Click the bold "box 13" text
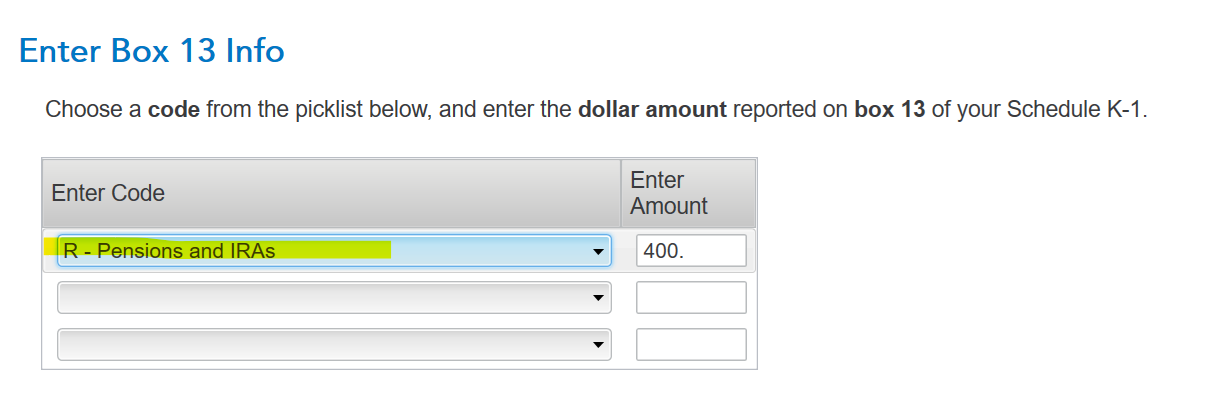1222x418 pixels. pyautogui.click(x=889, y=110)
